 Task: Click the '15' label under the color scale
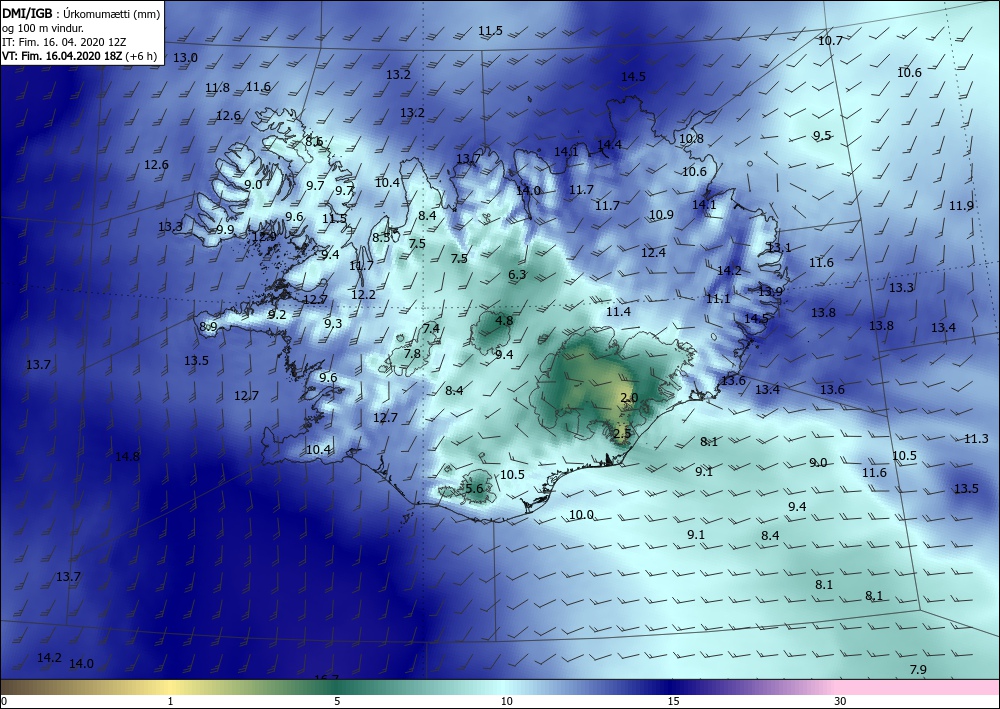pos(673,701)
